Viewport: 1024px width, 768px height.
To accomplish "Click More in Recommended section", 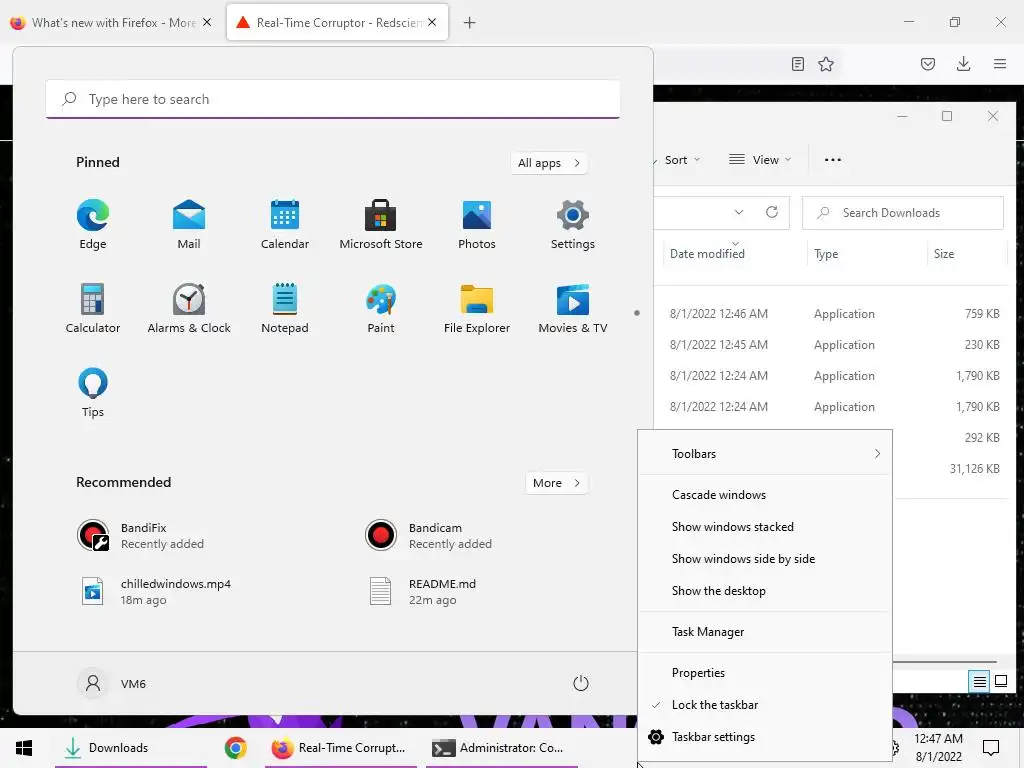I will (x=556, y=483).
